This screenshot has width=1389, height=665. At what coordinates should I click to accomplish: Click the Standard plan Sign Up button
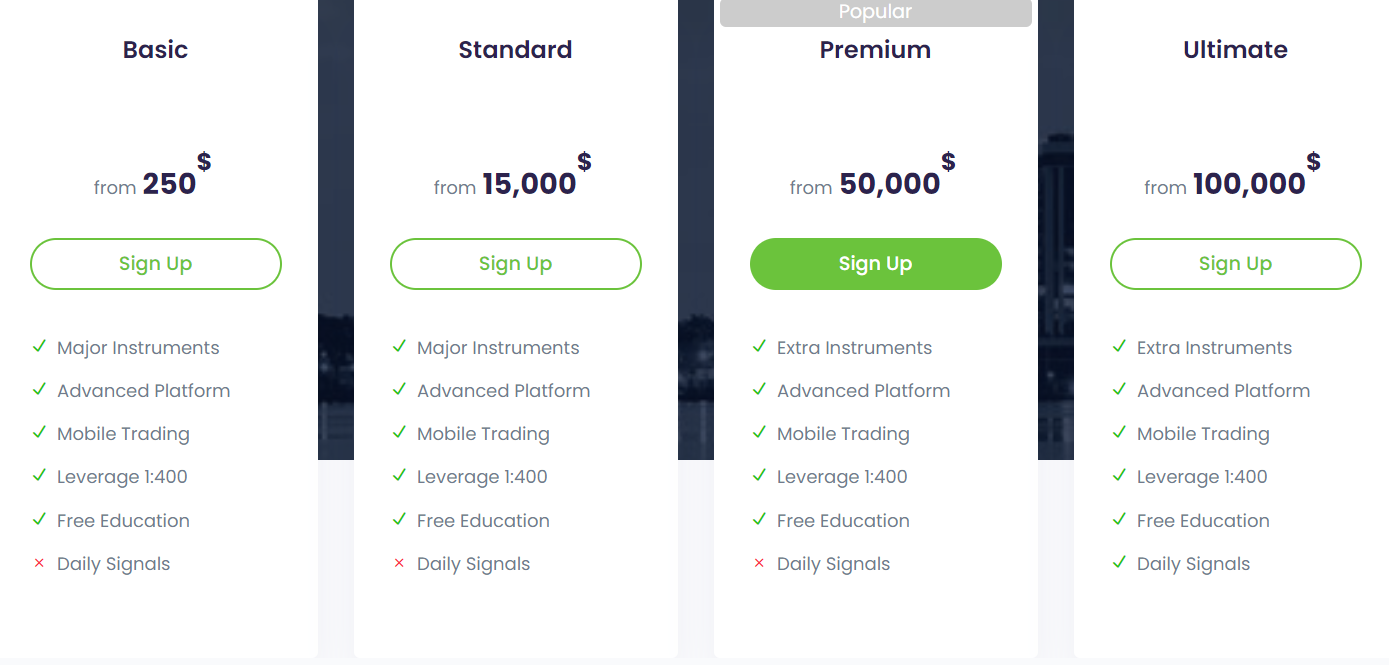516,264
